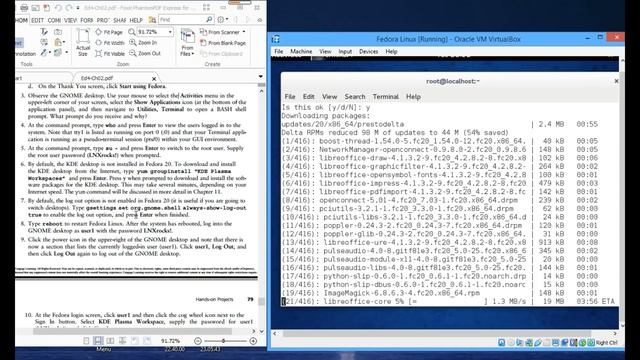Close the root@localhost terminal window
The height and width of the screenshot is (360, 640).
coord(616,81)
